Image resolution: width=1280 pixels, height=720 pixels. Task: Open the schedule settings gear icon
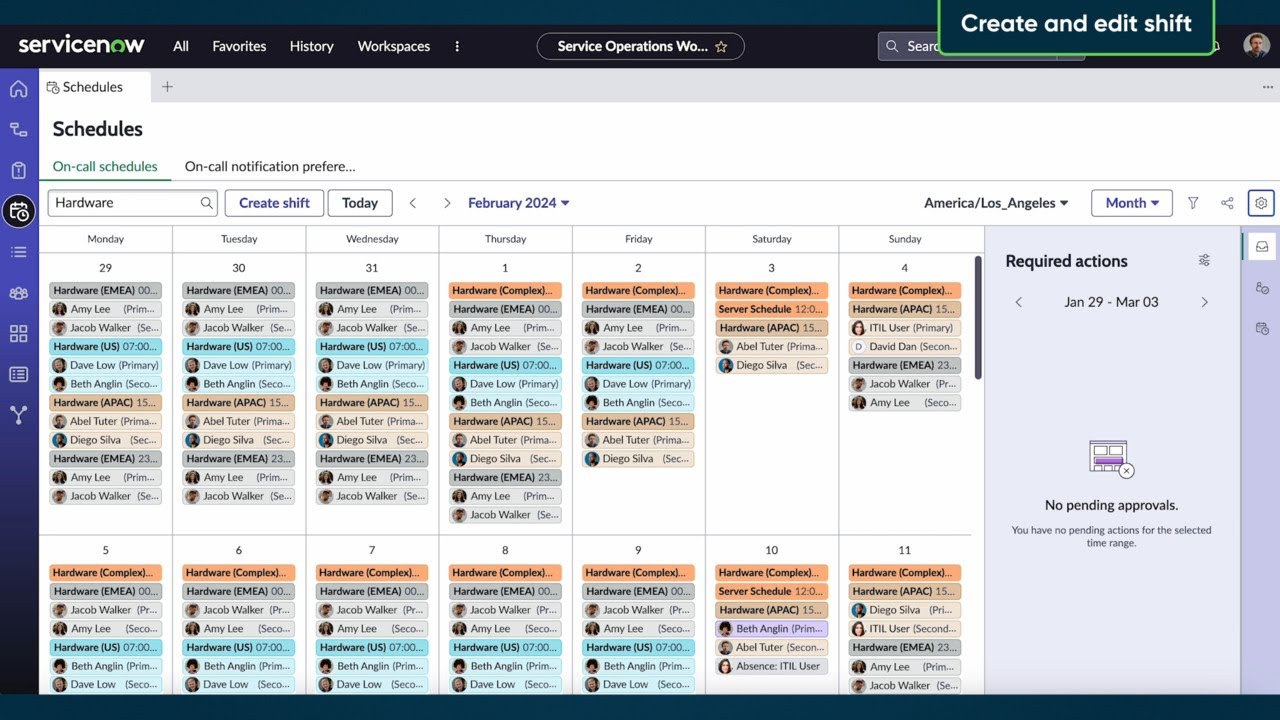[1261, 203]
